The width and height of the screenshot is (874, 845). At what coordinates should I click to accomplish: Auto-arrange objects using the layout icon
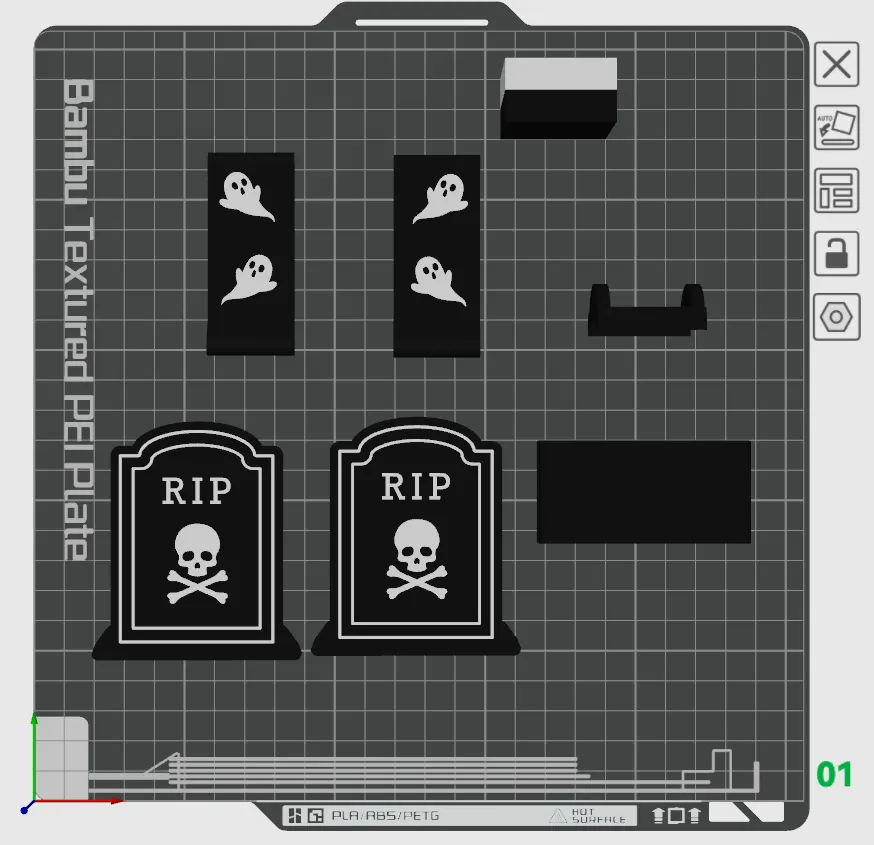click(x=837, y=190)
